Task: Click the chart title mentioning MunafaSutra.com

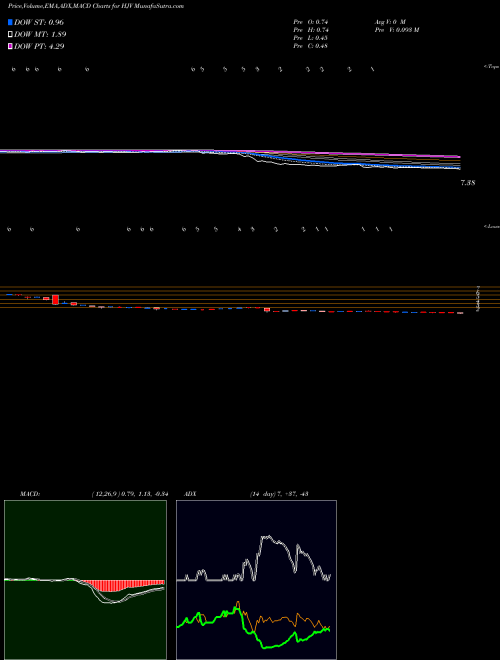Action: [96, 6]
